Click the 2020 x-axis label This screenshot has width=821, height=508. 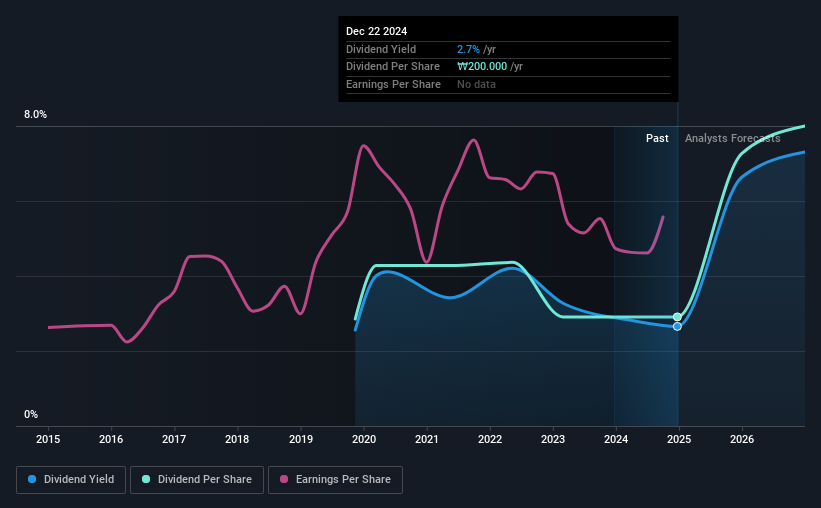coord(364,439)
